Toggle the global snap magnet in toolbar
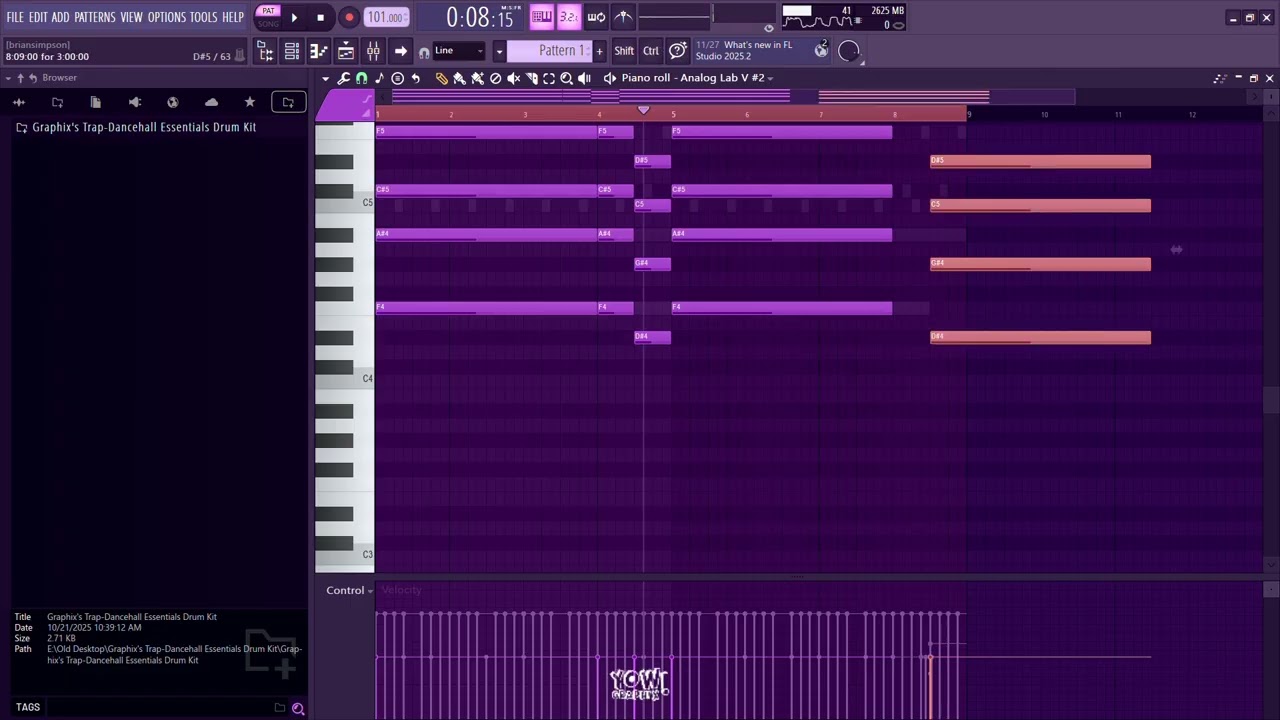1280x720 pixels. point(424,52)
